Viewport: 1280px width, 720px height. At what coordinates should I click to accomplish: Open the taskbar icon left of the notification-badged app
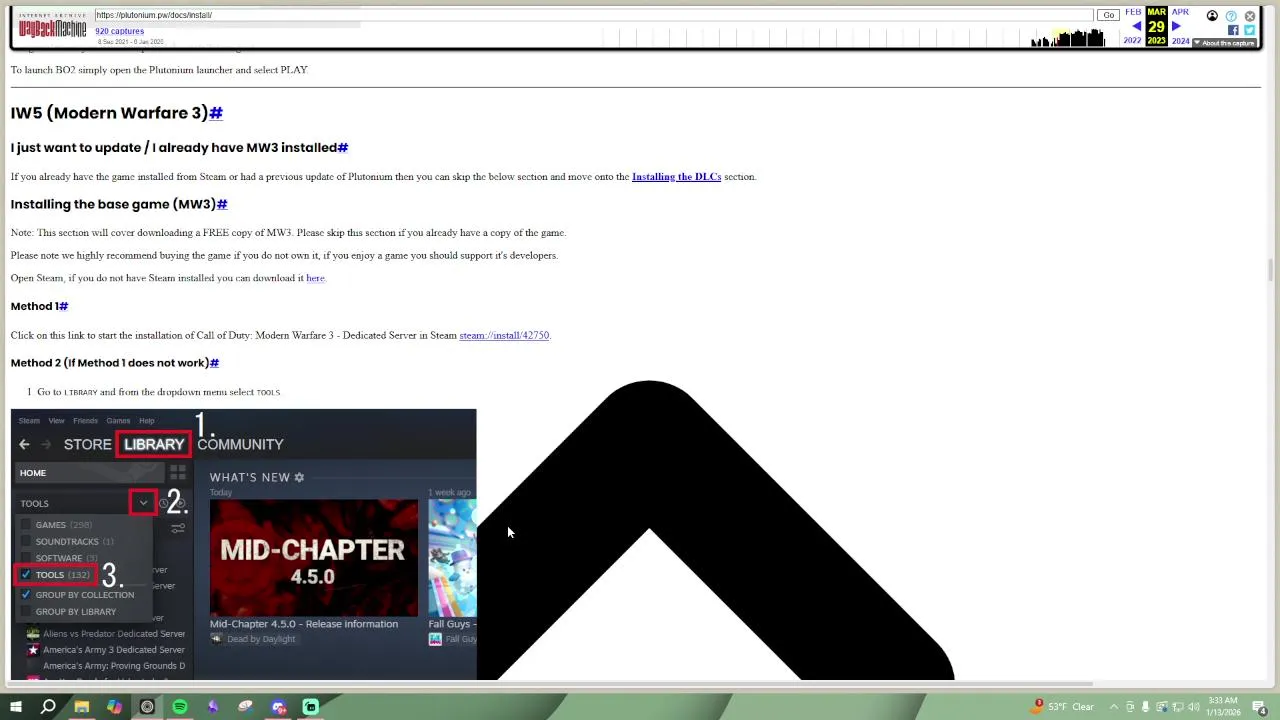[x=246, y=707]
